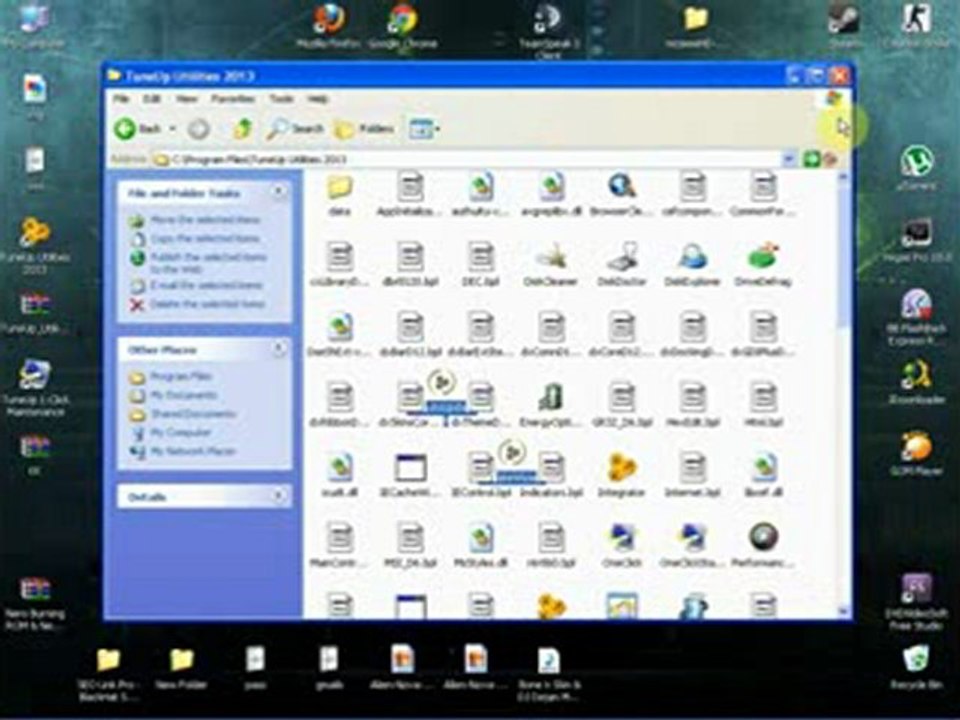The width and height of the screenshot is (960, 720).
Task: Go to Shared Documents in Other Places
Action: tap(193, 414)
